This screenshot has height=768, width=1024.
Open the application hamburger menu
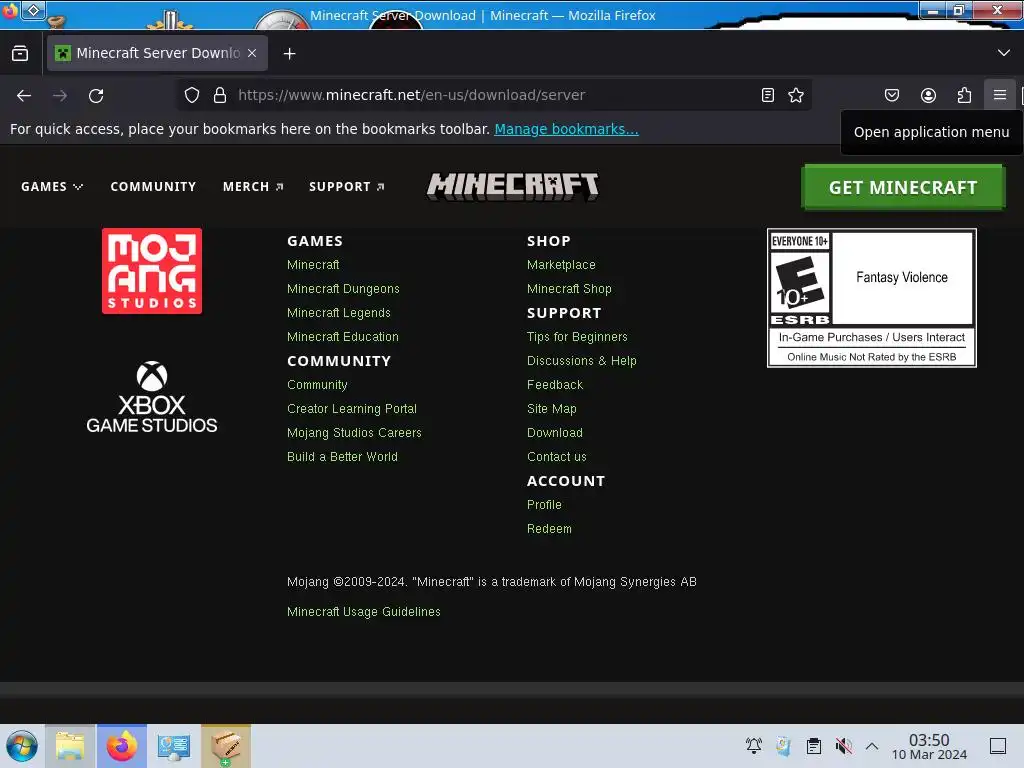tap(999, 95)
